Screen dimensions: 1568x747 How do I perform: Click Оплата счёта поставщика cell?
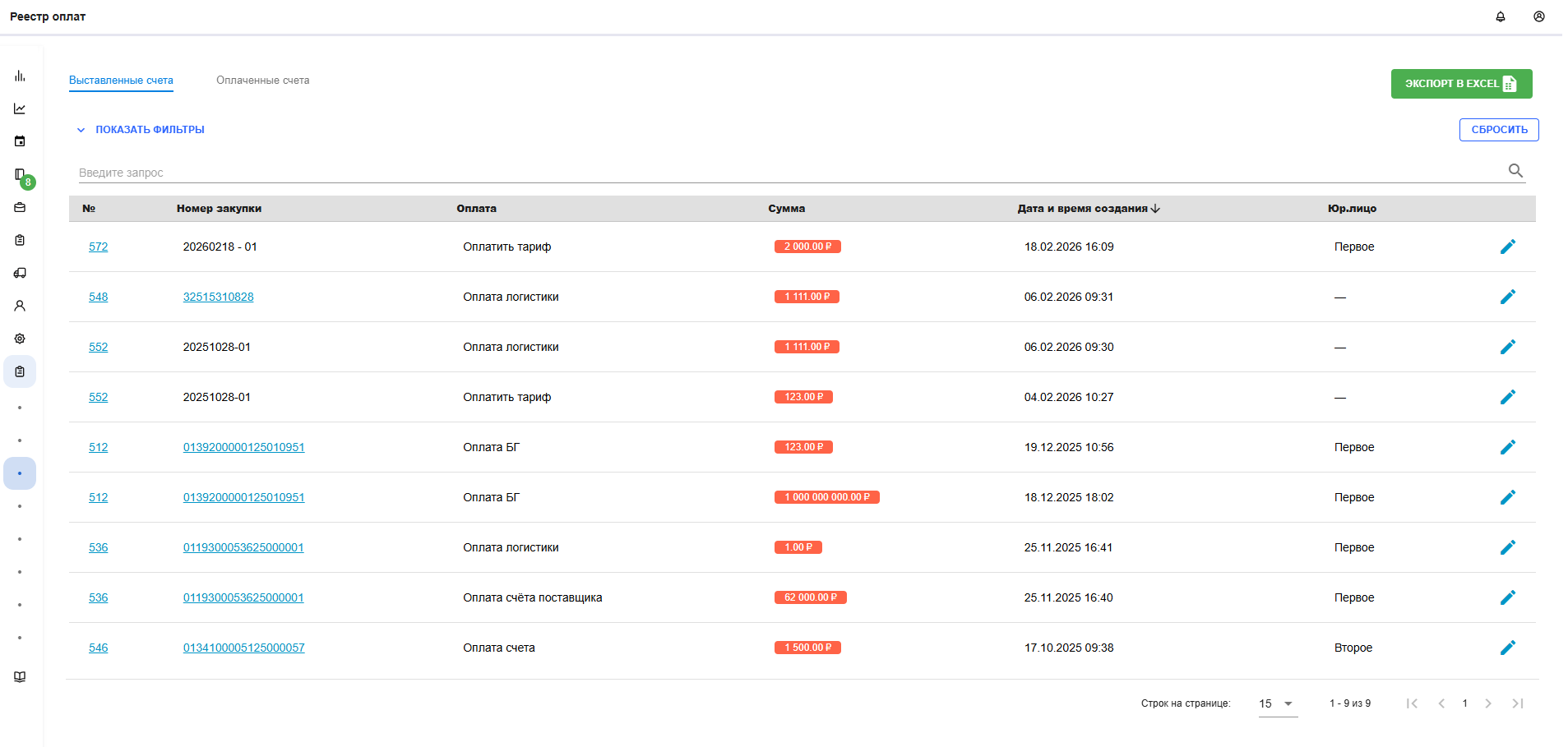coord(533,597)
